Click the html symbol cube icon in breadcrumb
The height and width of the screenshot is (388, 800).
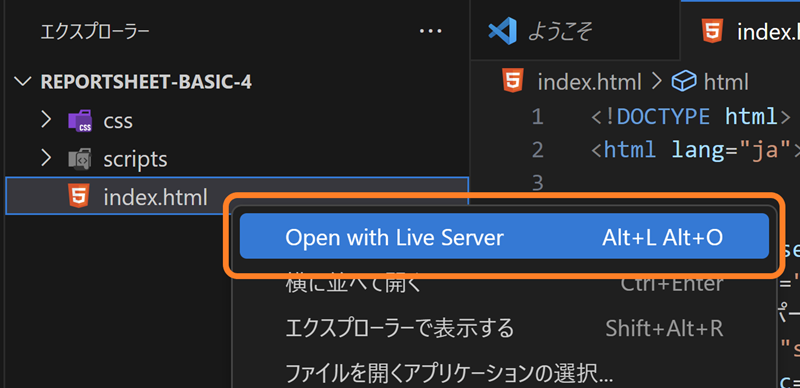tap(684, 82)
